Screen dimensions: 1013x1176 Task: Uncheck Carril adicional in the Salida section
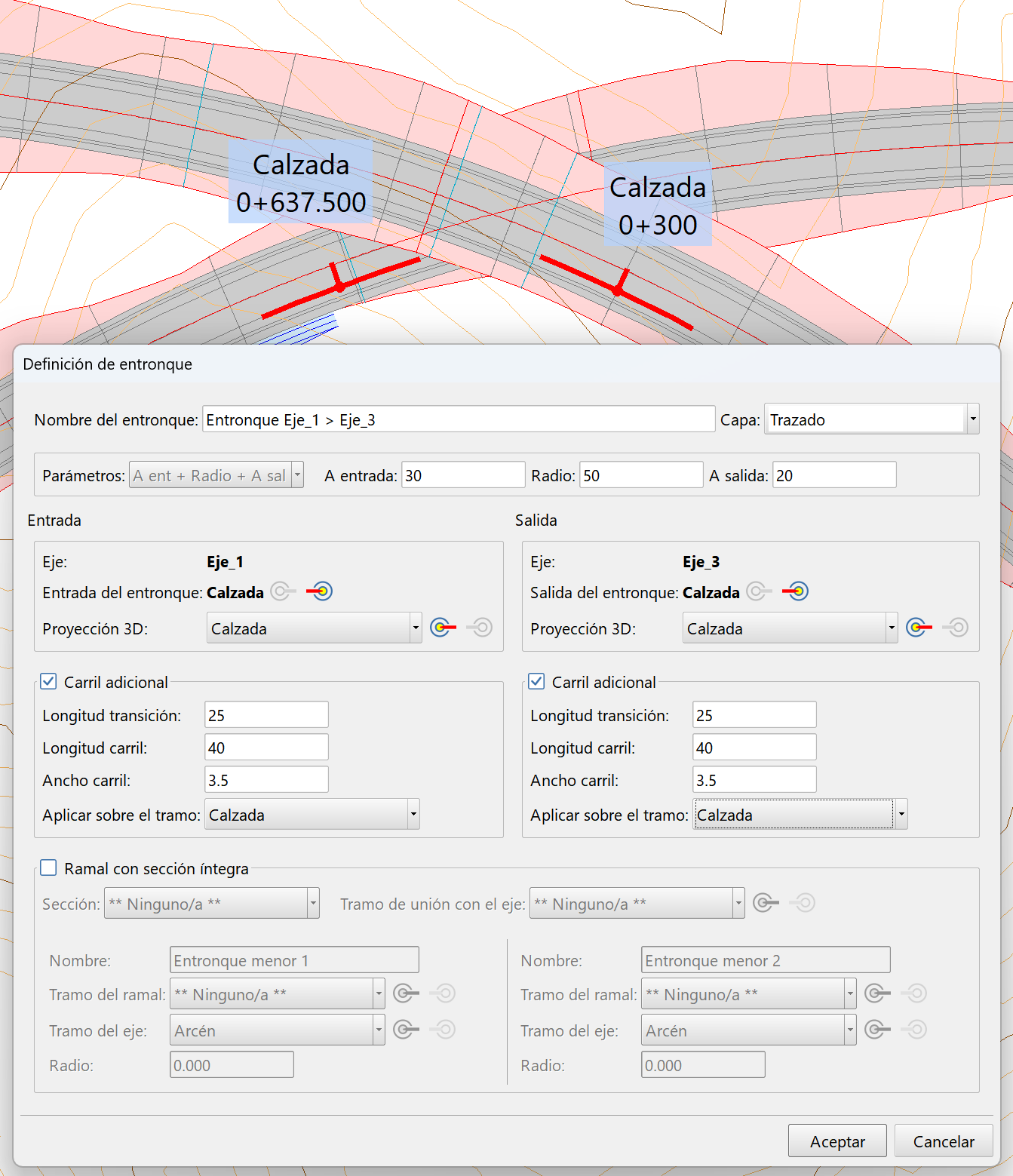[536, 682]
